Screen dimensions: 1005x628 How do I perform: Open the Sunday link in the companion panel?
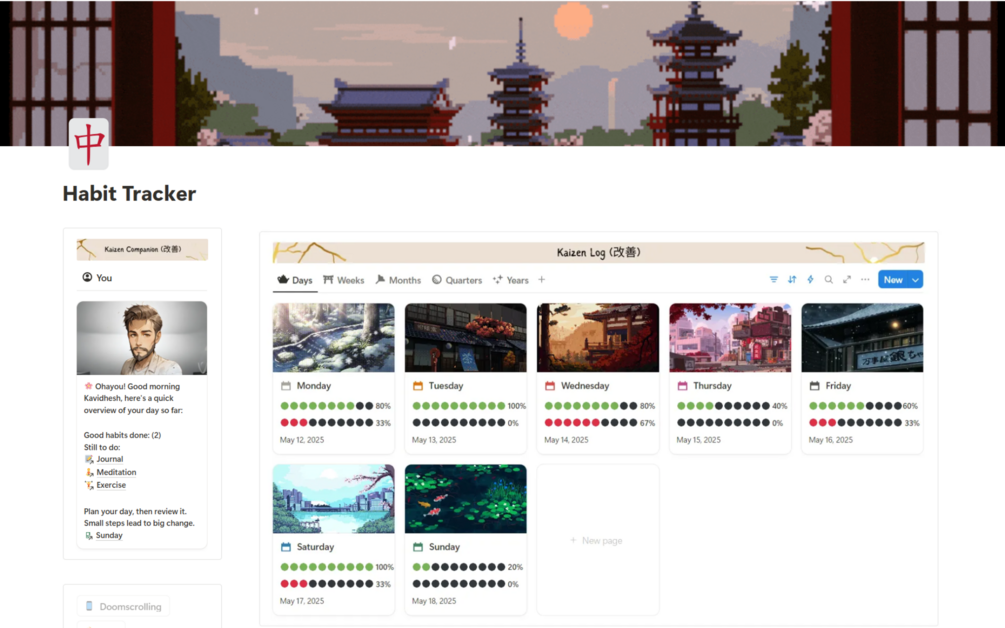(109, 536)
